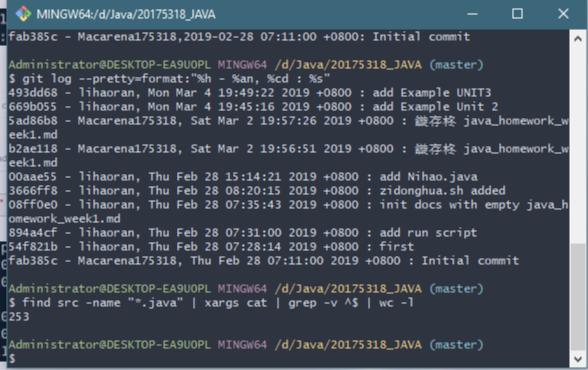Click commit line 00aae55 add Nihao.java

(x=243, y=177)
